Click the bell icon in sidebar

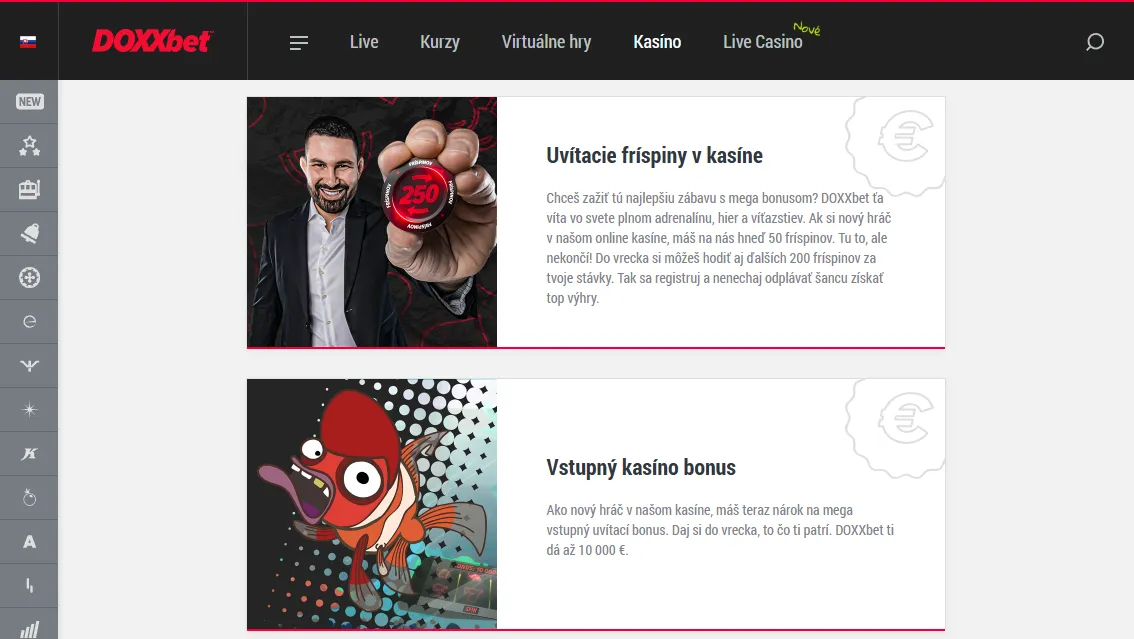[x=29, y=233]
